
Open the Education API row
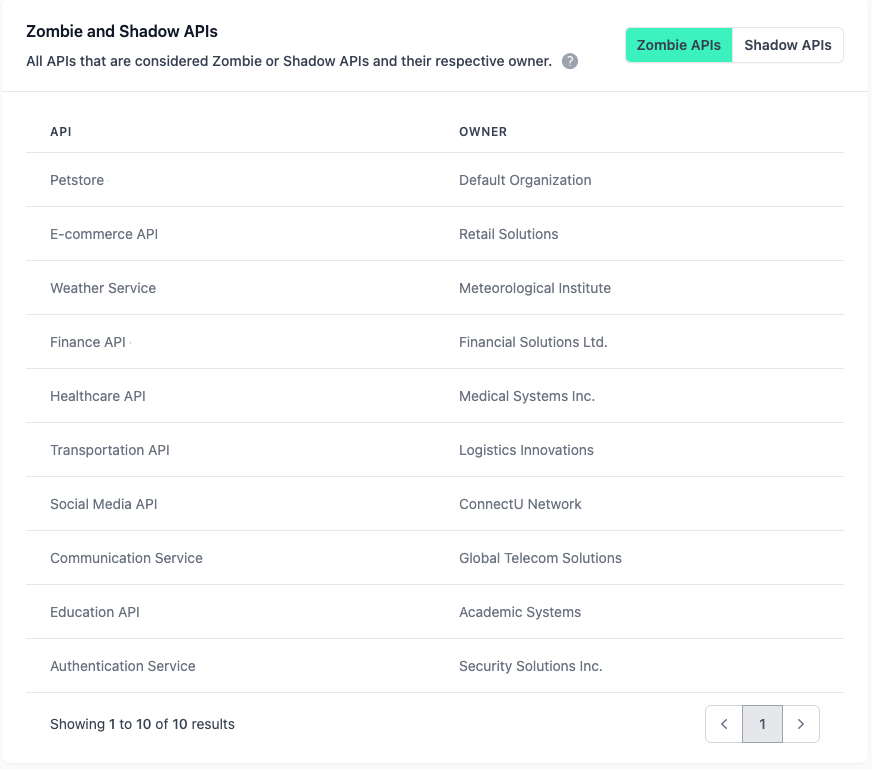[95, 612]
